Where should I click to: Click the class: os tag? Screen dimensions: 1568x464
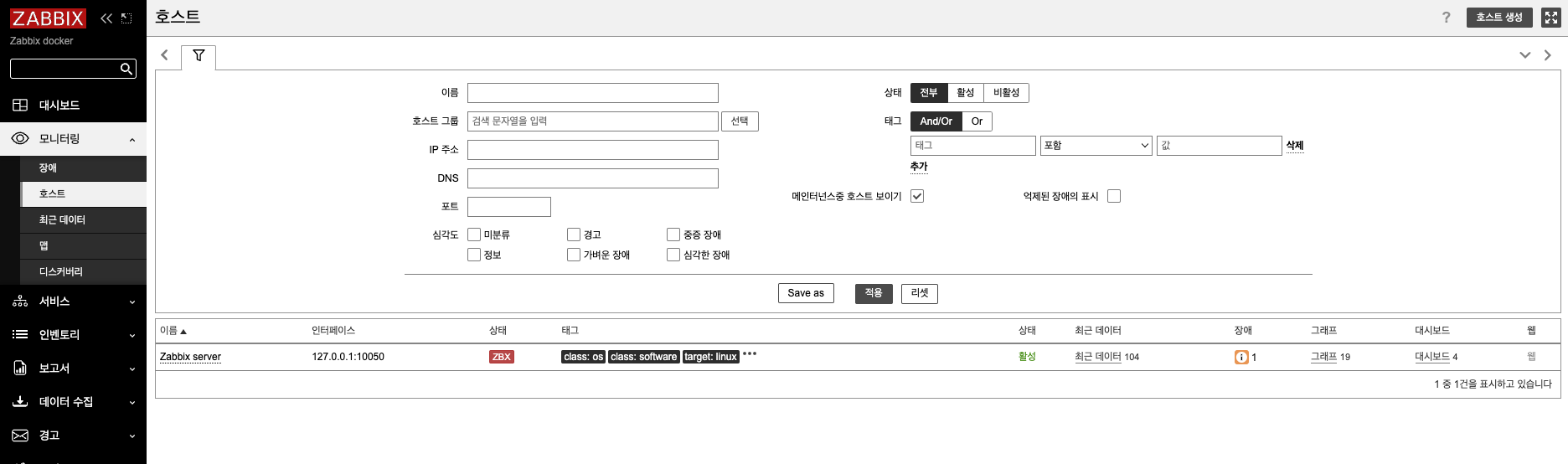click(x=584, y=357)
